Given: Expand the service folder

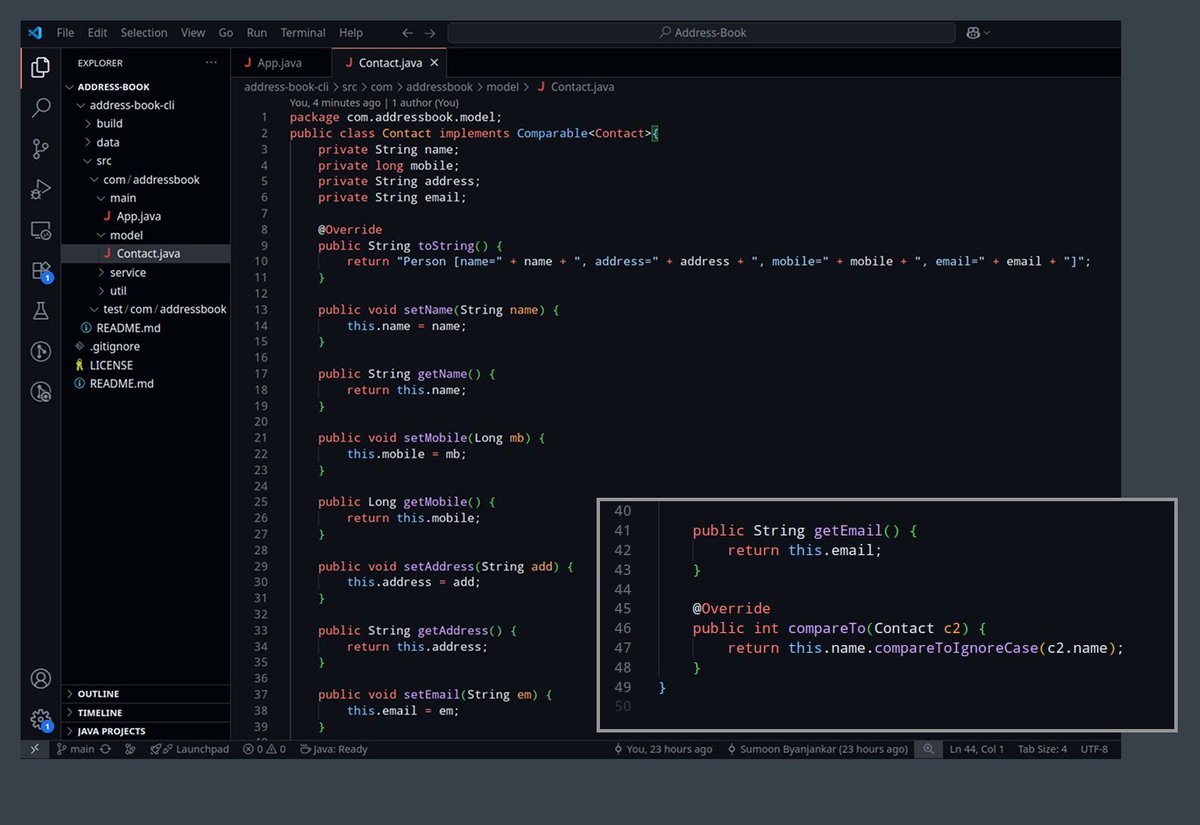Looking at the screenshot, I should click(x=146, y=272).
